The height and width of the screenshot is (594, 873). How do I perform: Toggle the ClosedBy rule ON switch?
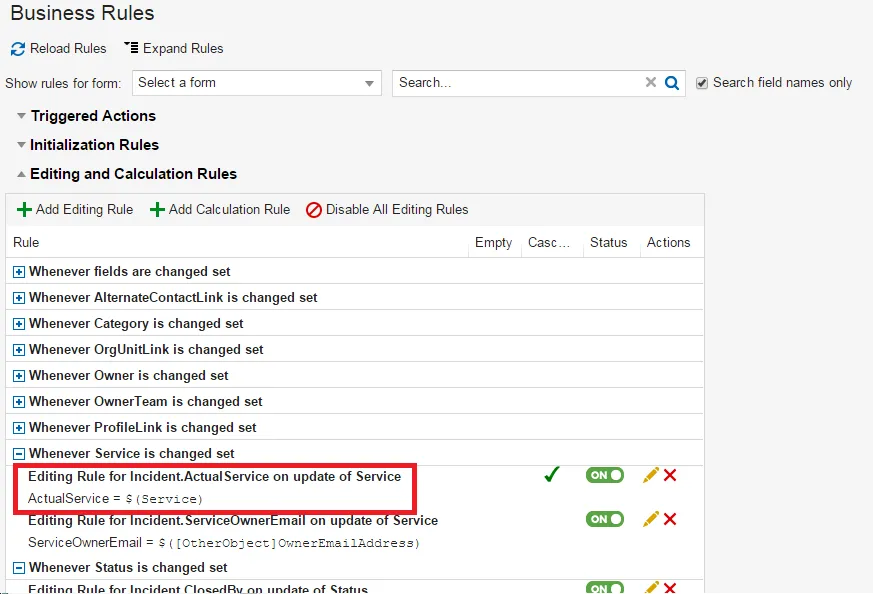pos(605,588)
